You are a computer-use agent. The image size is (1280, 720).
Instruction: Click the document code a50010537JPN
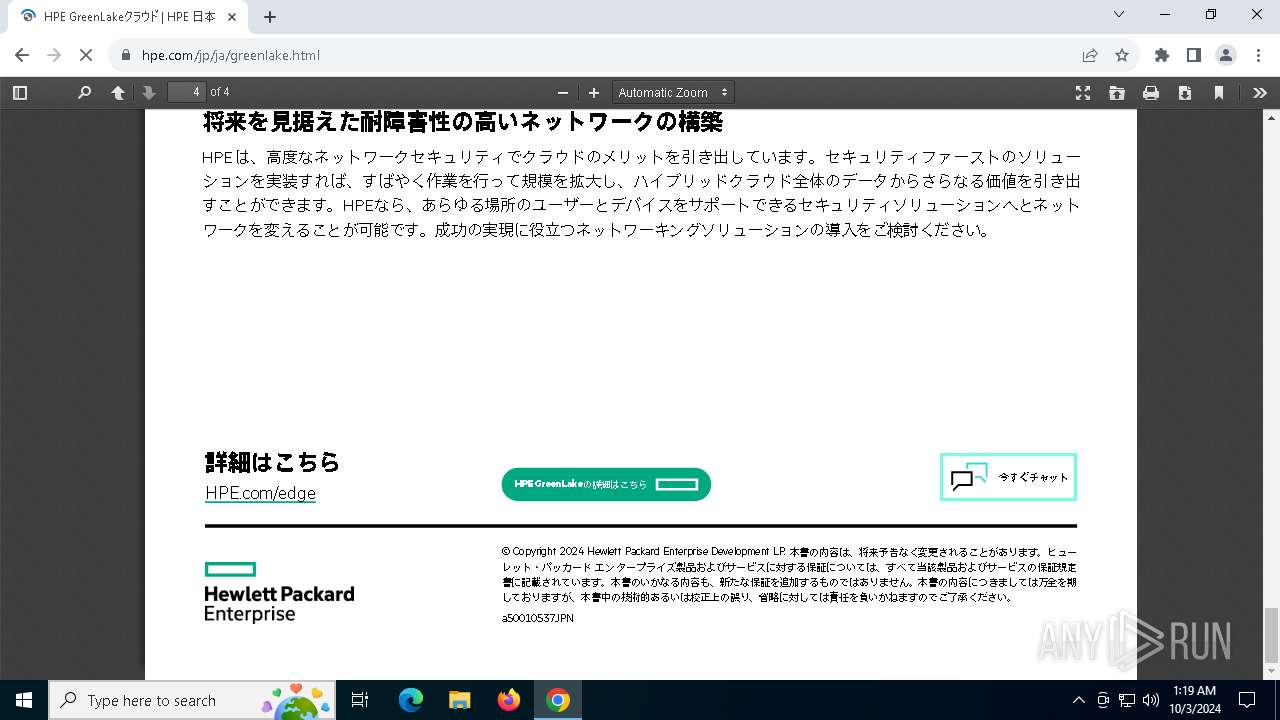tap(538, 618)
